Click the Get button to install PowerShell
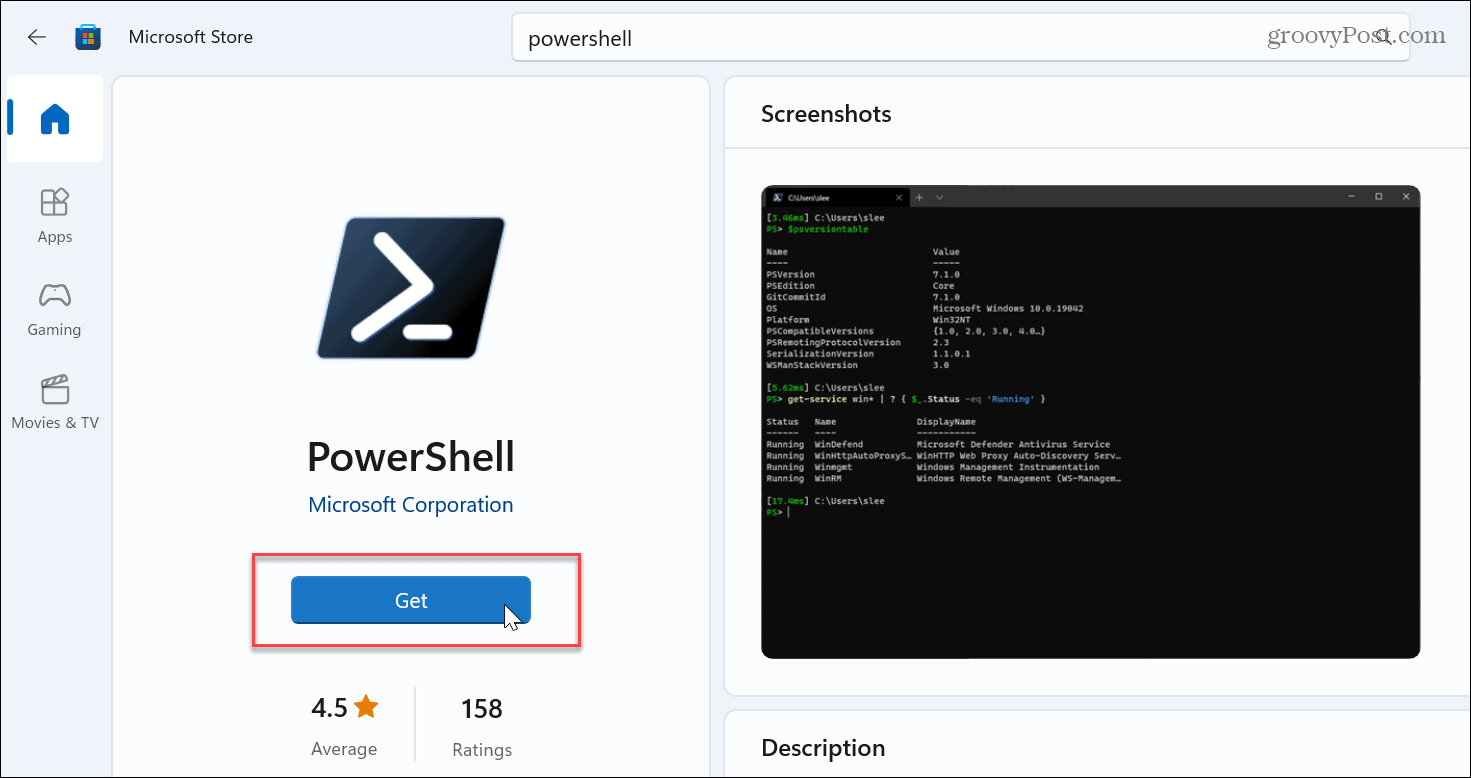 pyautogui.click(x=411, y=600)
